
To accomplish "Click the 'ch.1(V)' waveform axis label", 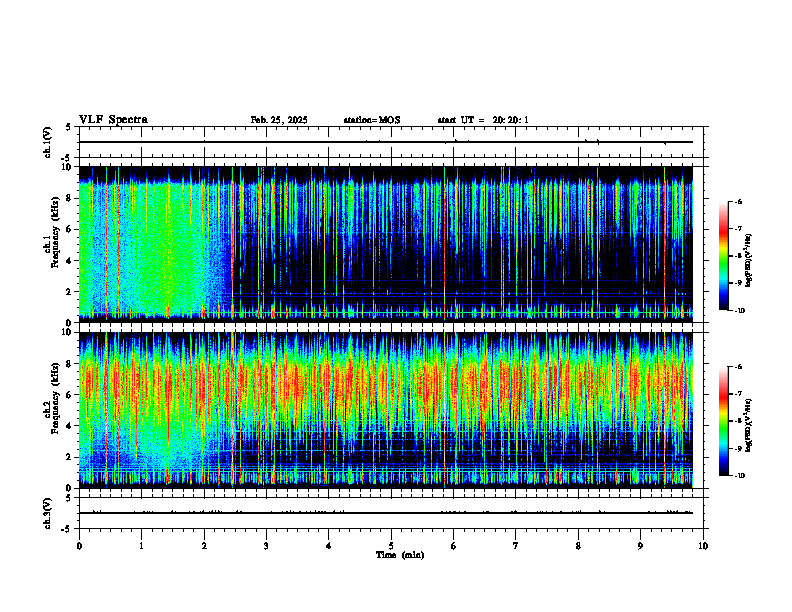I will (48, 142).
